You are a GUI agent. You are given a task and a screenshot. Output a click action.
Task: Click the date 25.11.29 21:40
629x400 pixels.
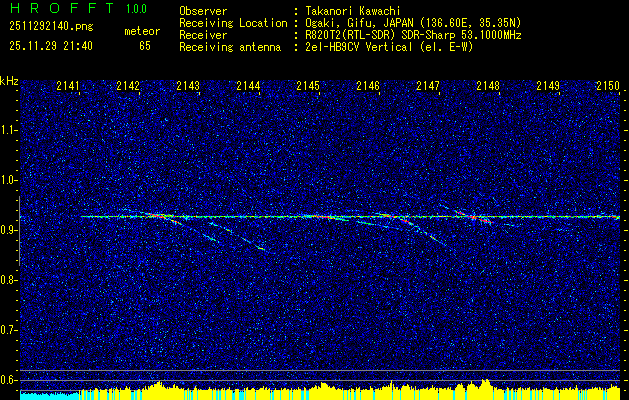tap(51, 46)
